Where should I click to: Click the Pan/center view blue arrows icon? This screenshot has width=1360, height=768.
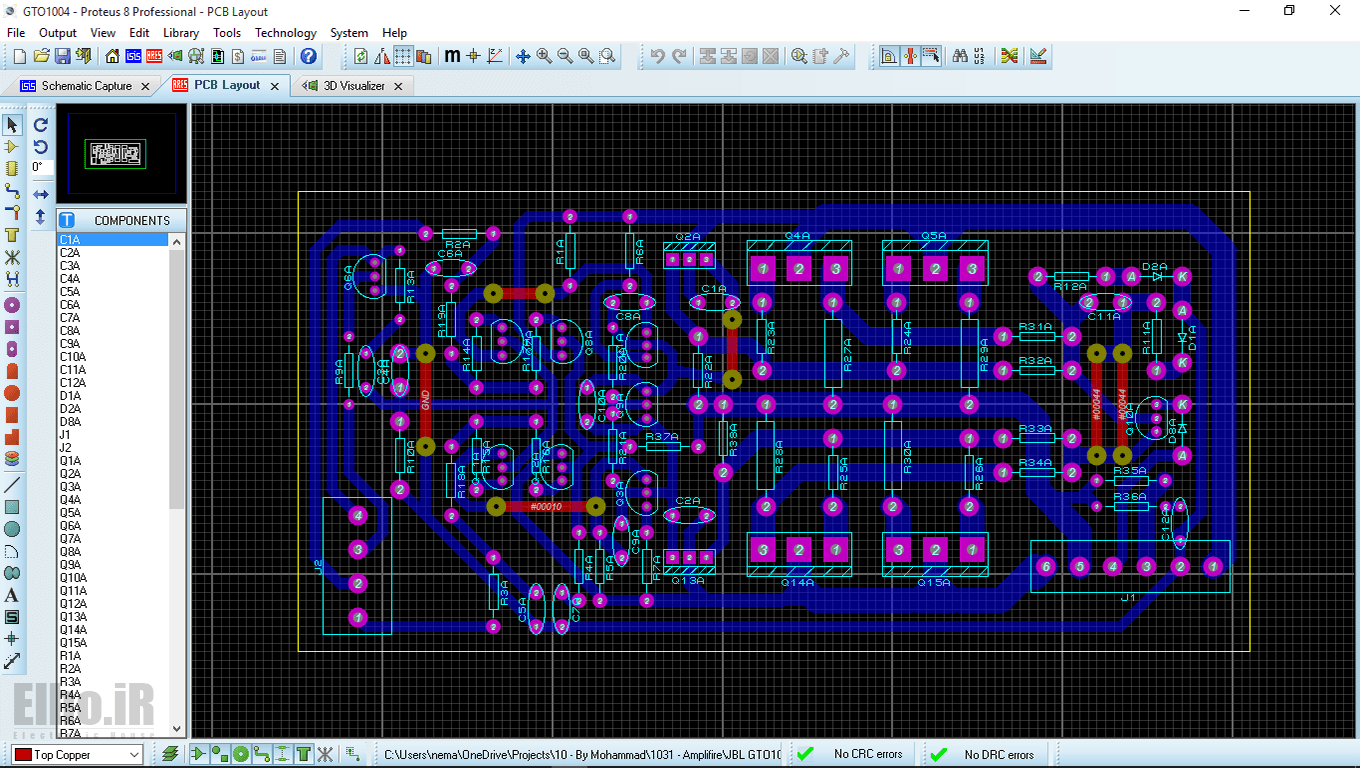[x=522, y=56]
